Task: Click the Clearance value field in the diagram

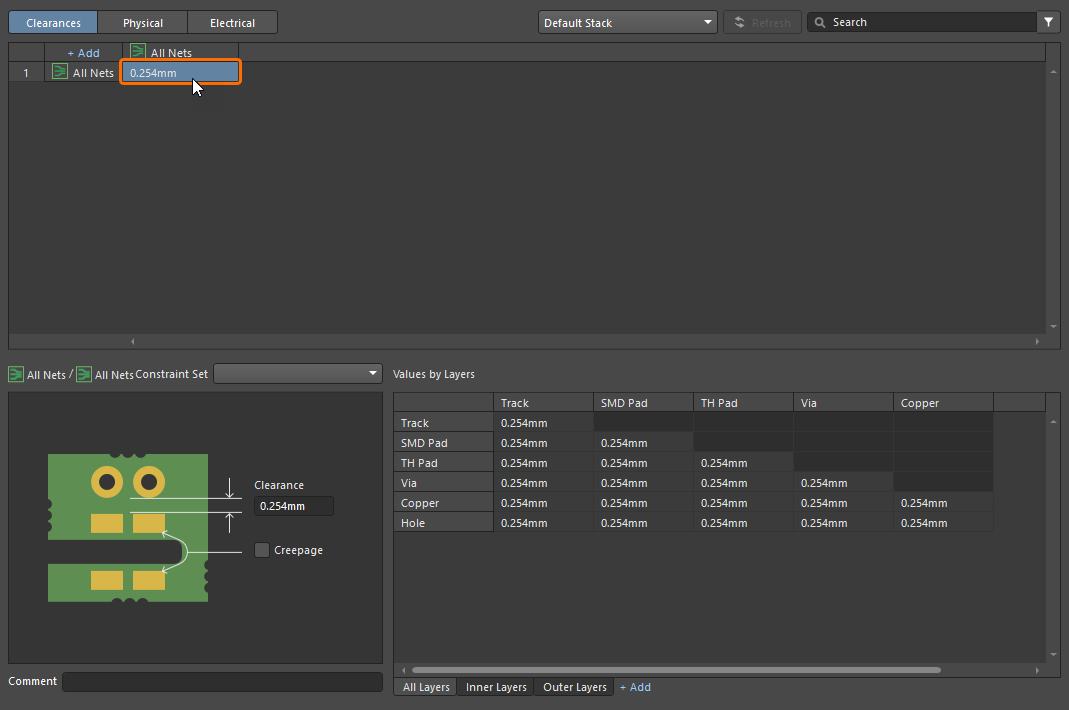Action: pyautogui.click(x=293, y=506)
